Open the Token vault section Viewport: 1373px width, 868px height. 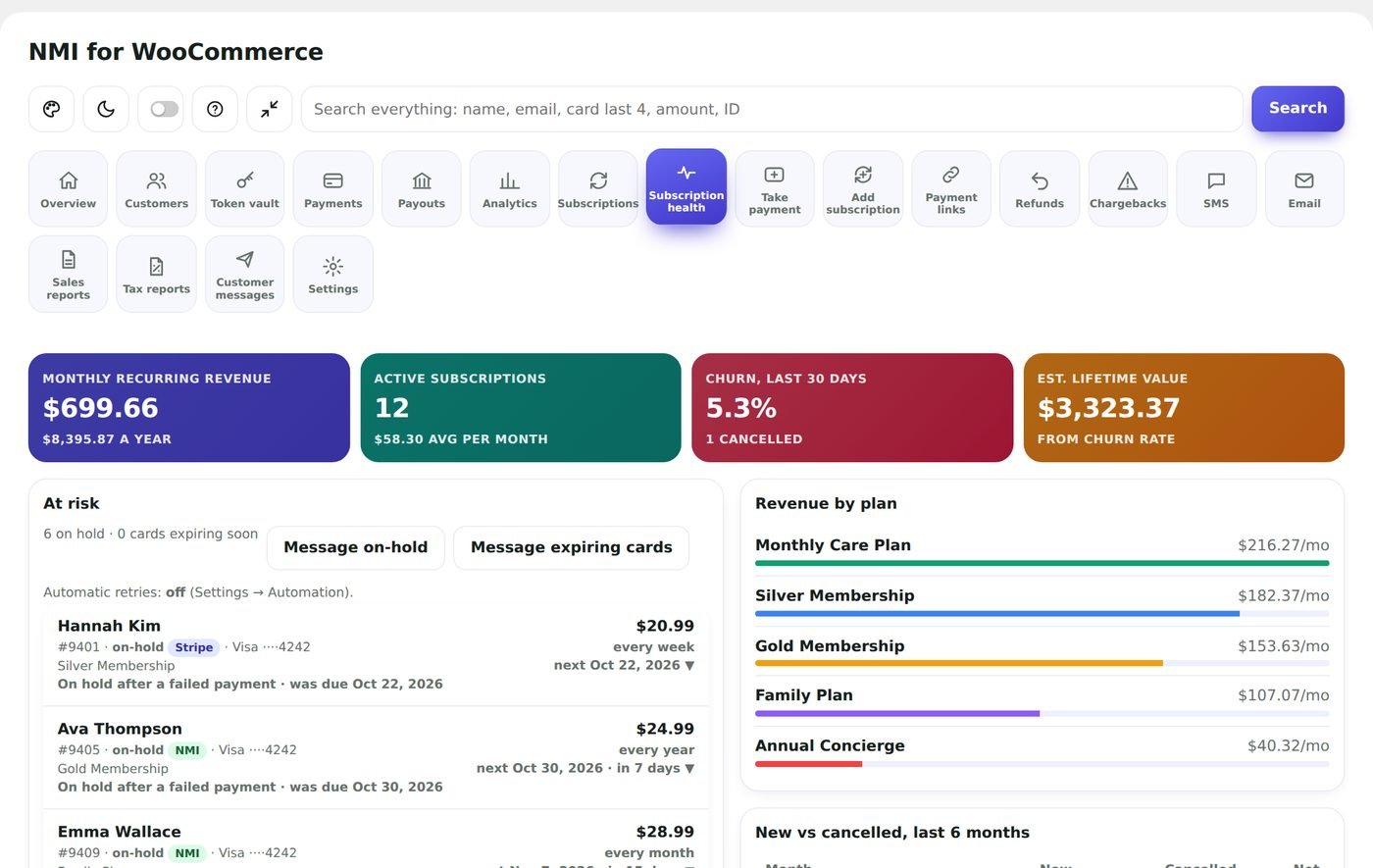[x=245, y=189]
